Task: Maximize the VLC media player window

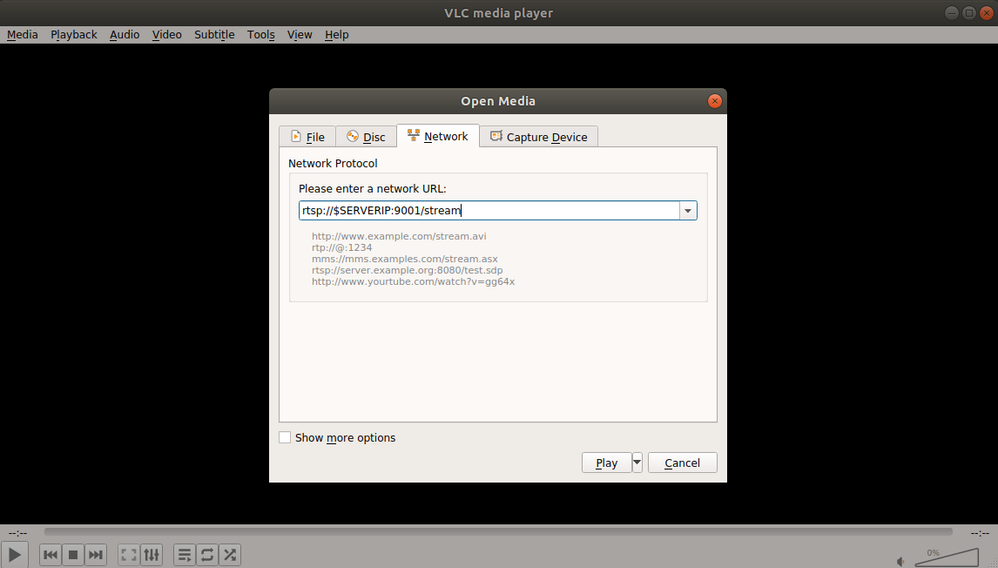Action: pos(969,13)
